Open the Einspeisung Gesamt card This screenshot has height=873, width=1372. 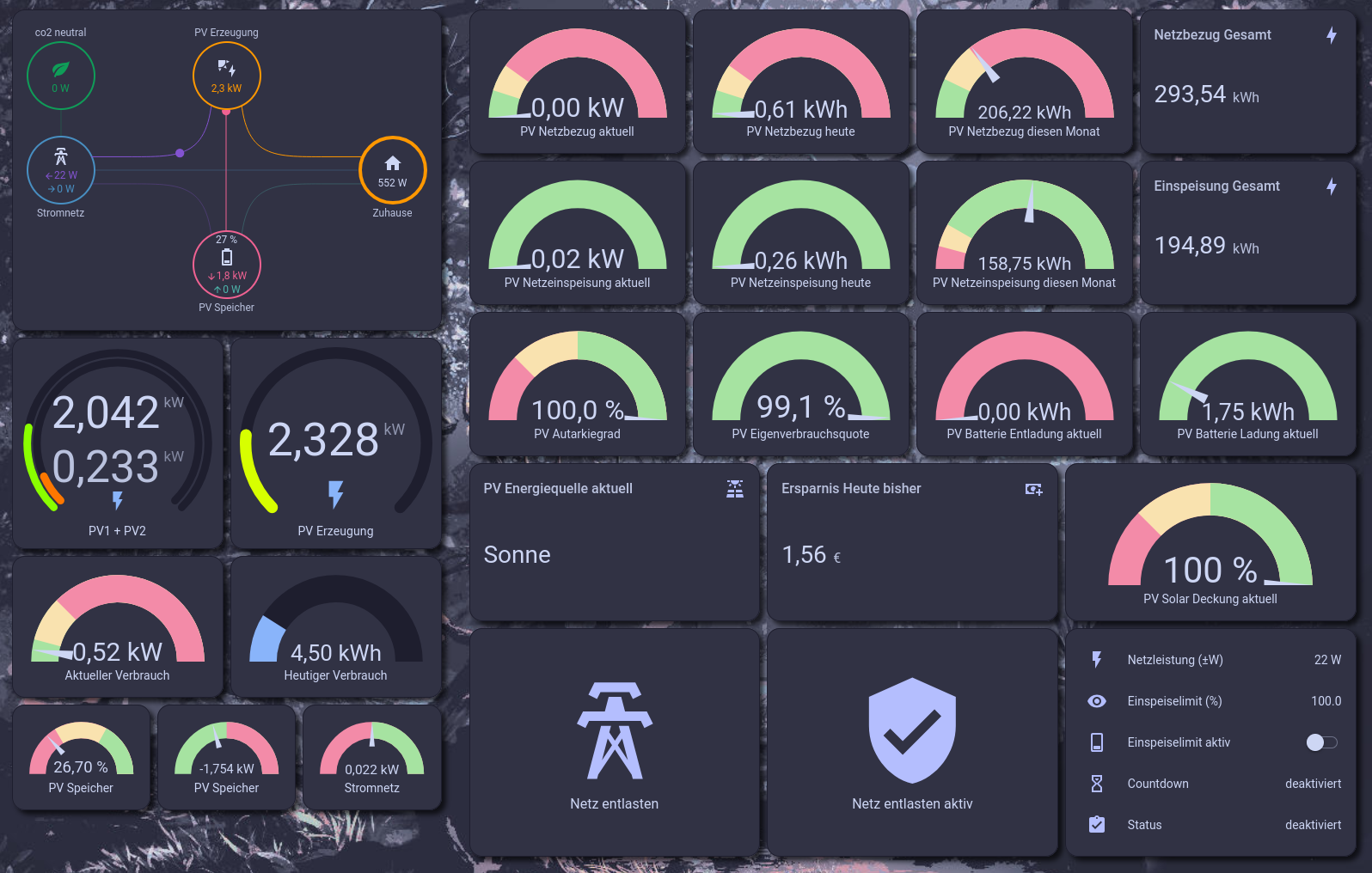1247,232
